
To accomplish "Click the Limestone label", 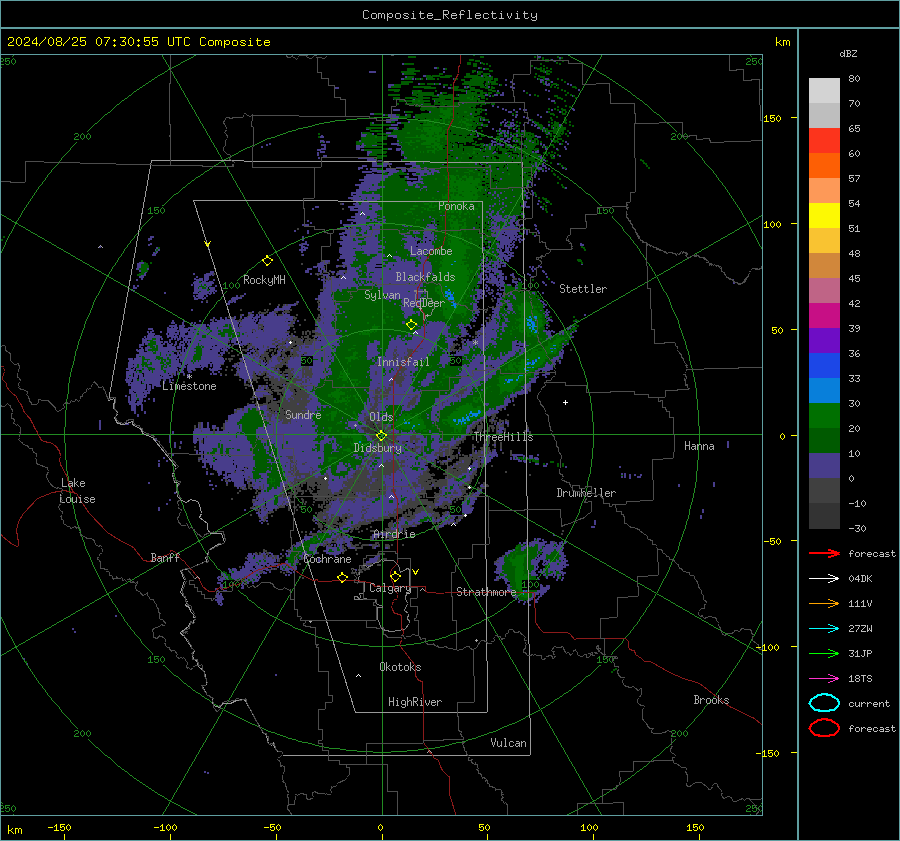I will click(189, 386).
